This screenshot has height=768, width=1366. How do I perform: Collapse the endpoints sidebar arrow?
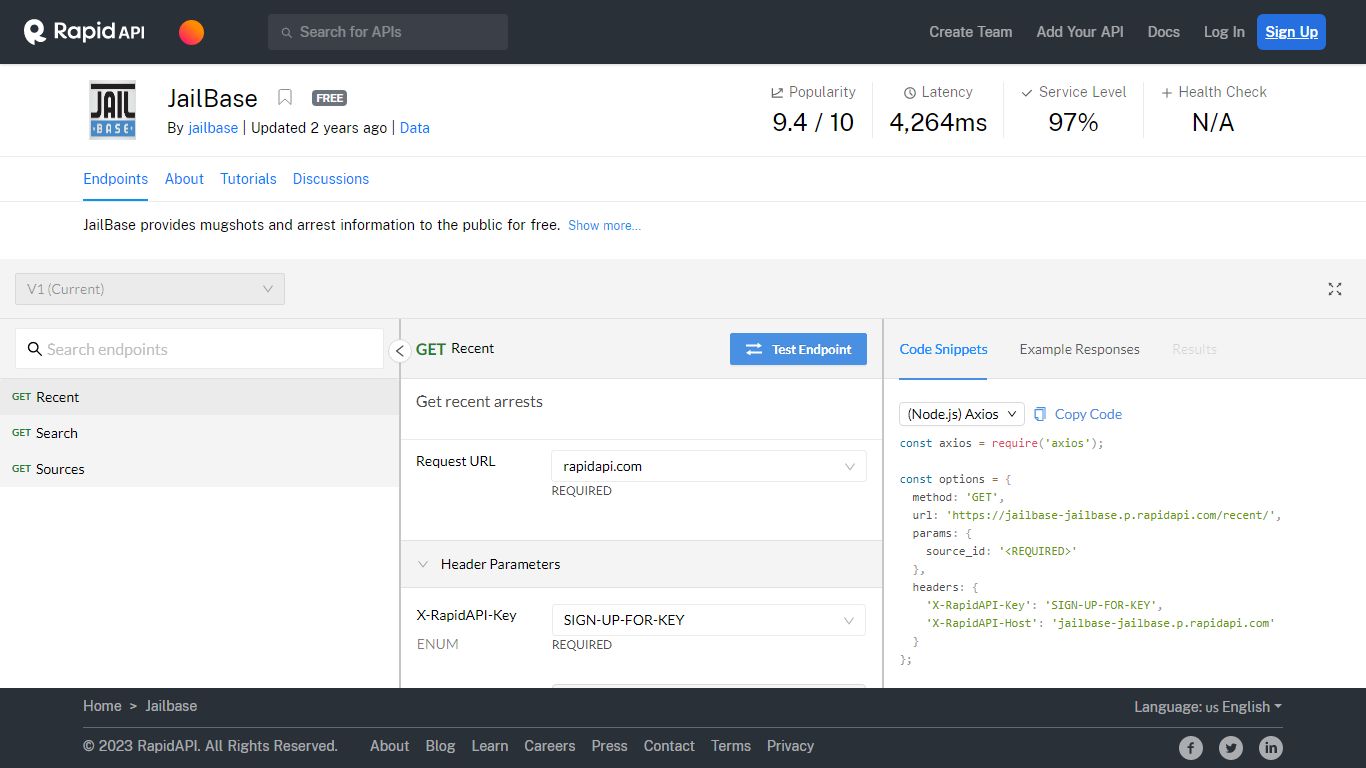click(x=399, y=350)
